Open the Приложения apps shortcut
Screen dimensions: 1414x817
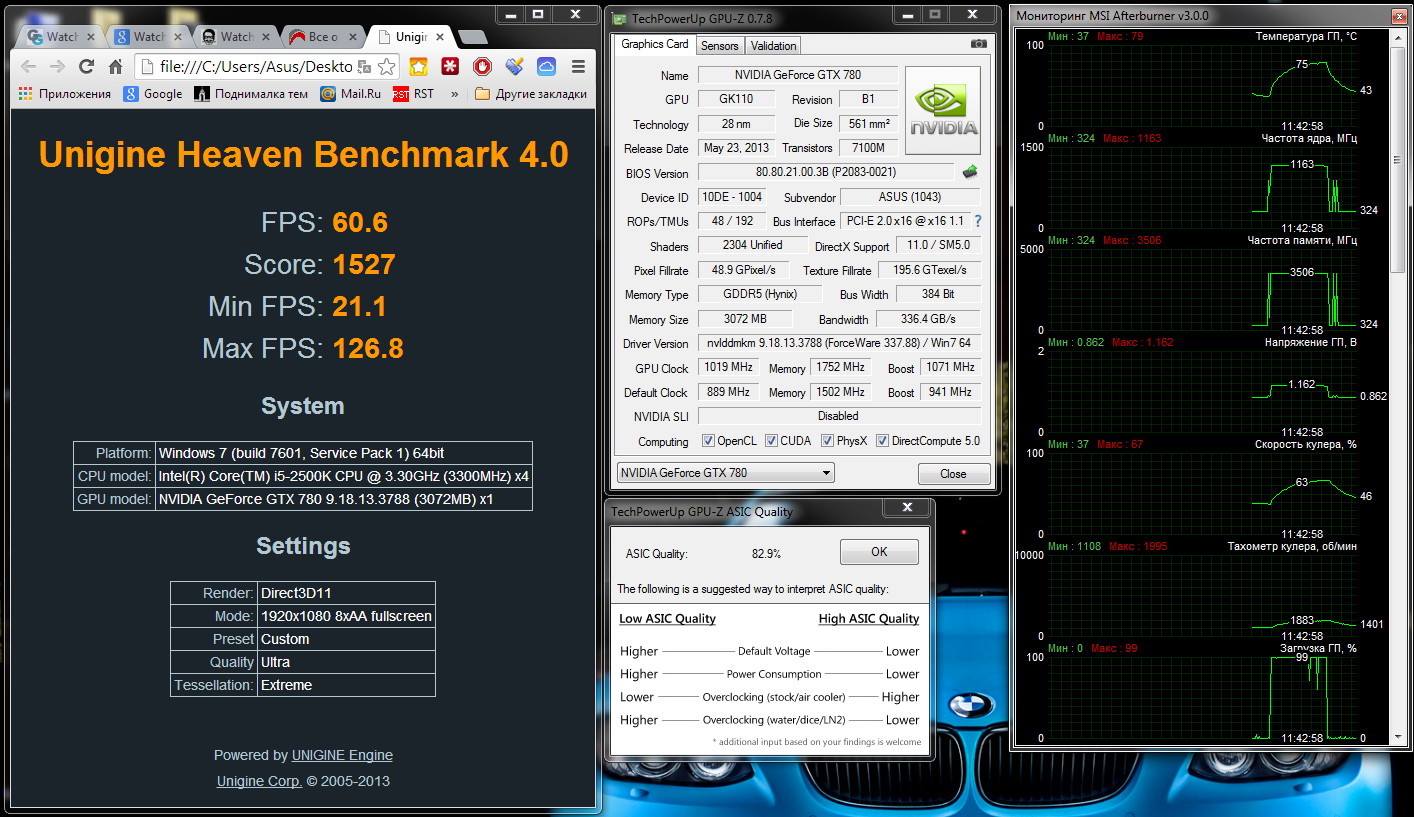(65, 94)
